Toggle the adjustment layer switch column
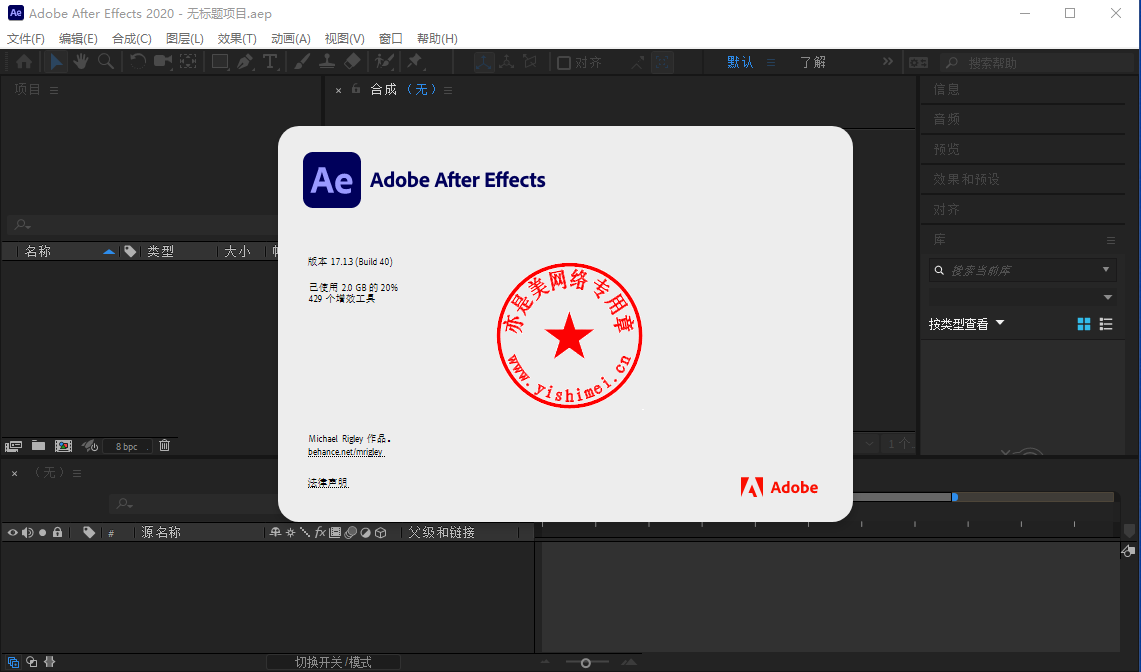The height and width of the screenshot is (672, 1141). point(365,532)
